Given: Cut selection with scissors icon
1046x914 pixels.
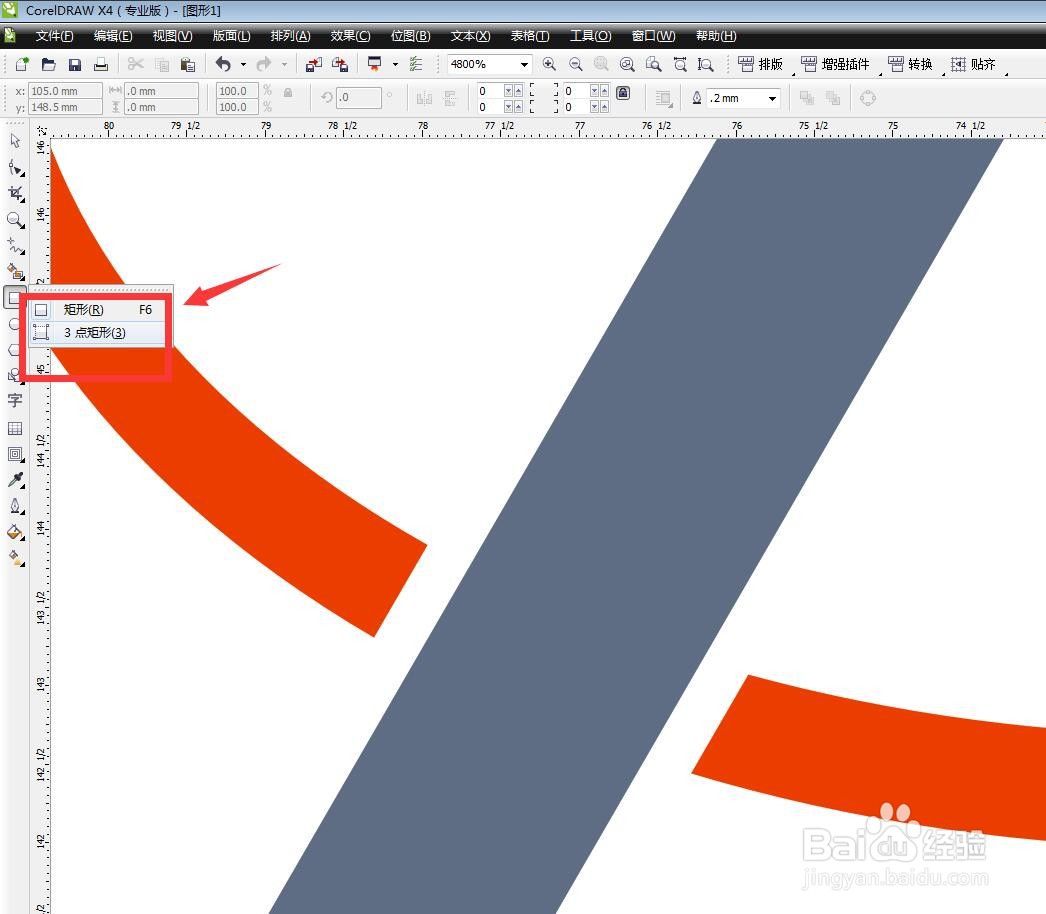Looking at the screenshot, I should pos(135,64).
